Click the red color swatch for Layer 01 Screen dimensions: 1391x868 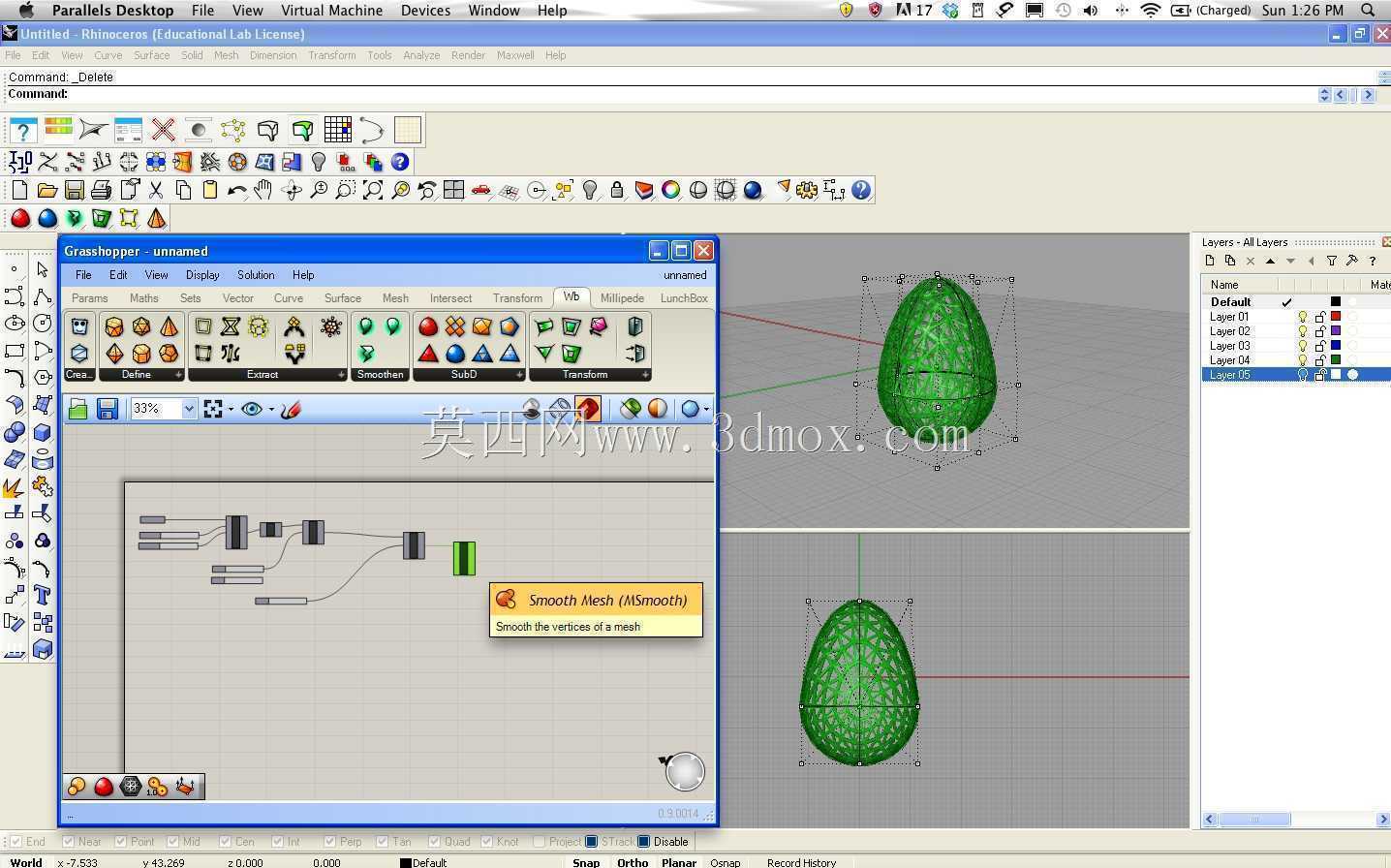click(x=1336, y=317)
